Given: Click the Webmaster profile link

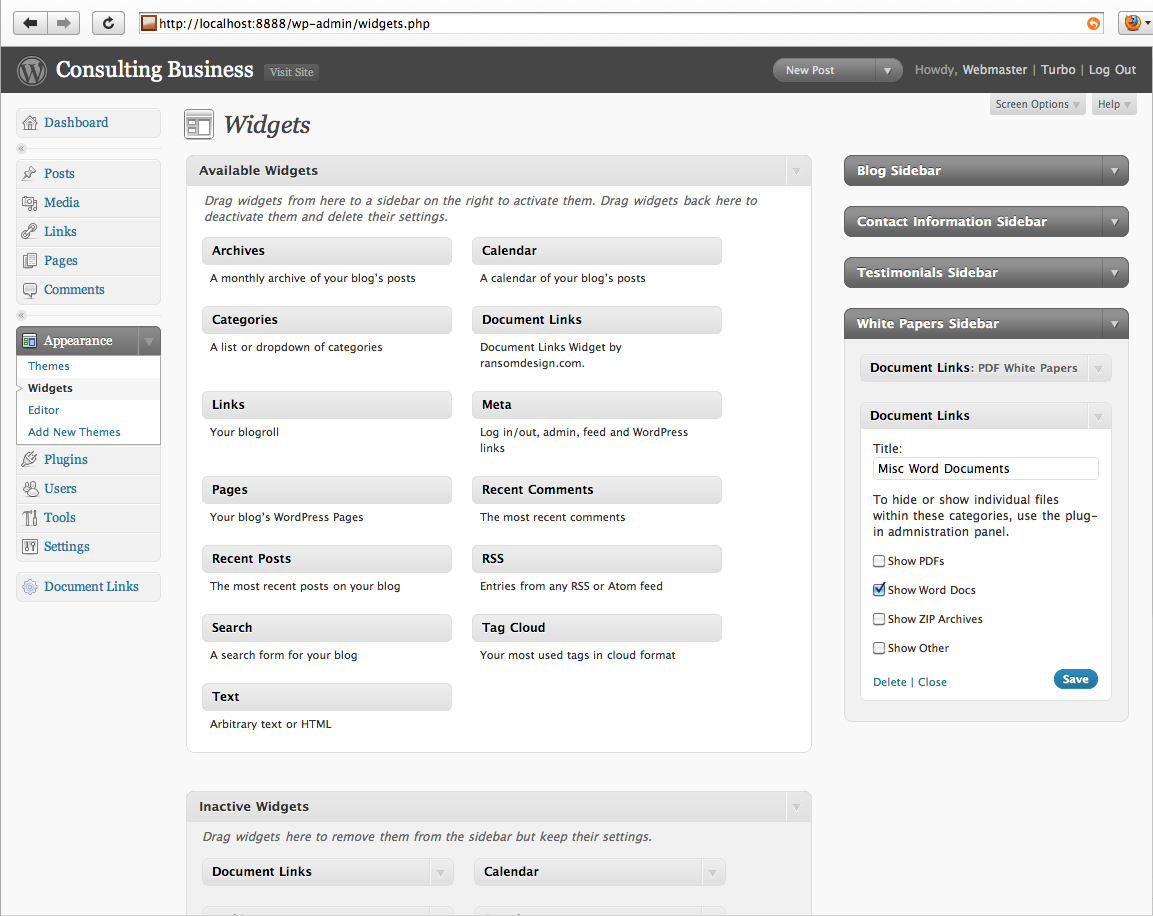Looking at the screenshot, I should click(994, 70).
